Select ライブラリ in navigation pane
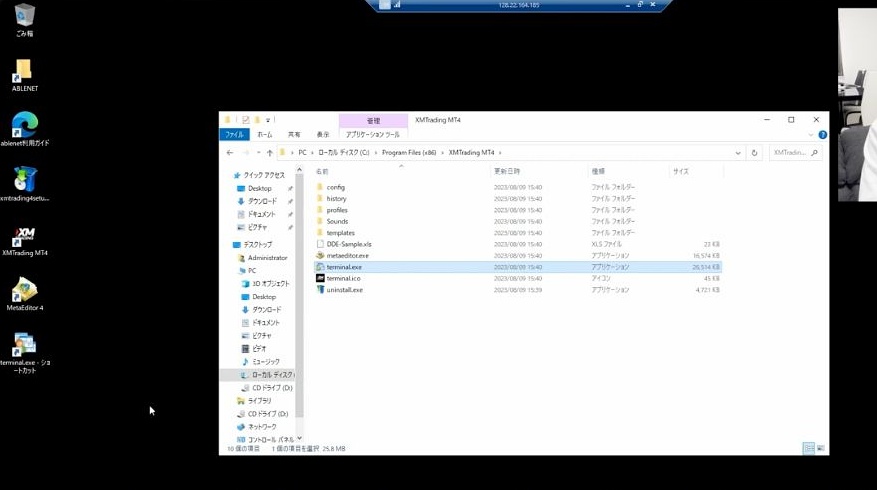The width and height of the screenshot is (877, 490). 254,401
